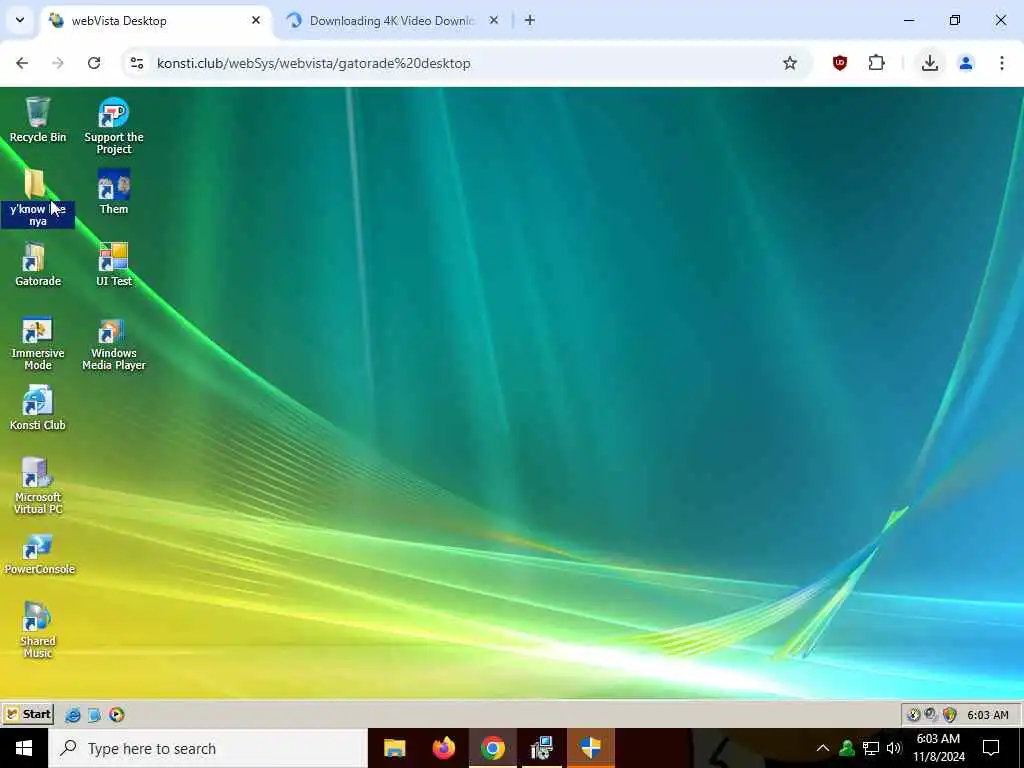1024x768 pixels.
Task: Launch Firefox from Windows taskbar
Action: tap(444, 748)
